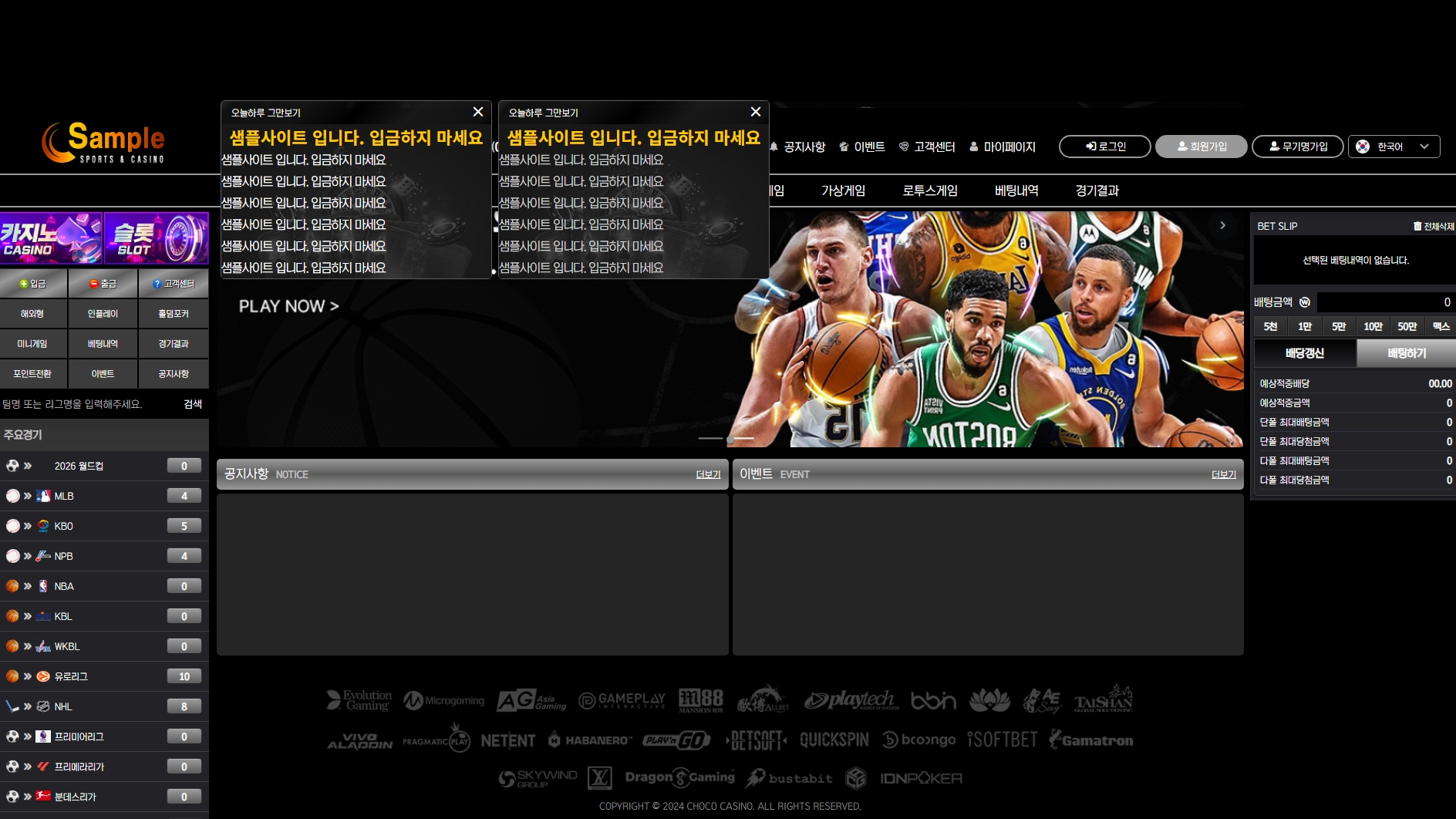Click the 검색 search button

(x=193, y=404)
